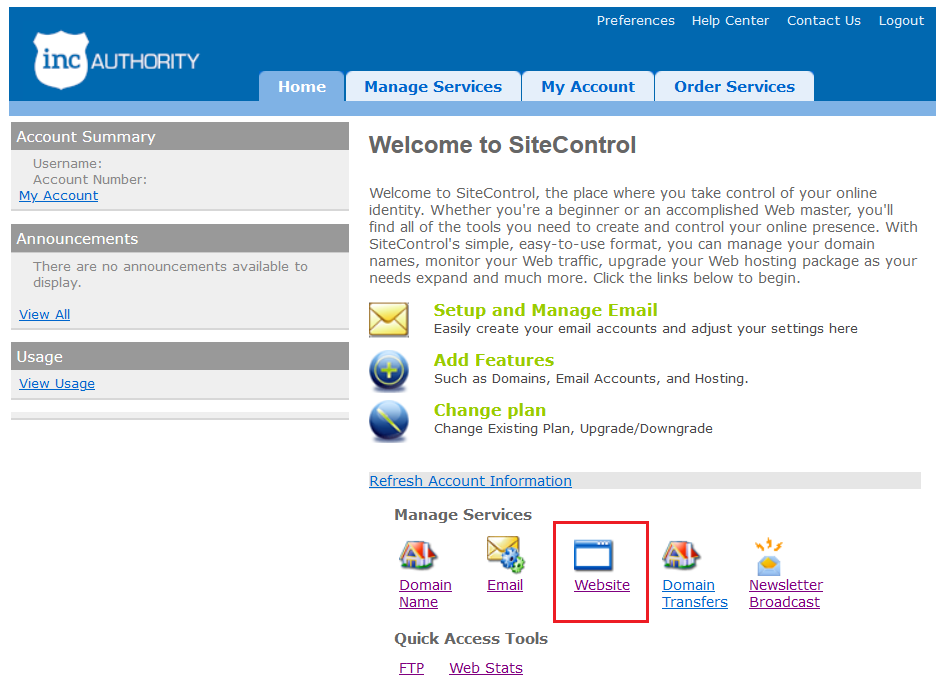Click the Usage panel header

tap(180, 356)
